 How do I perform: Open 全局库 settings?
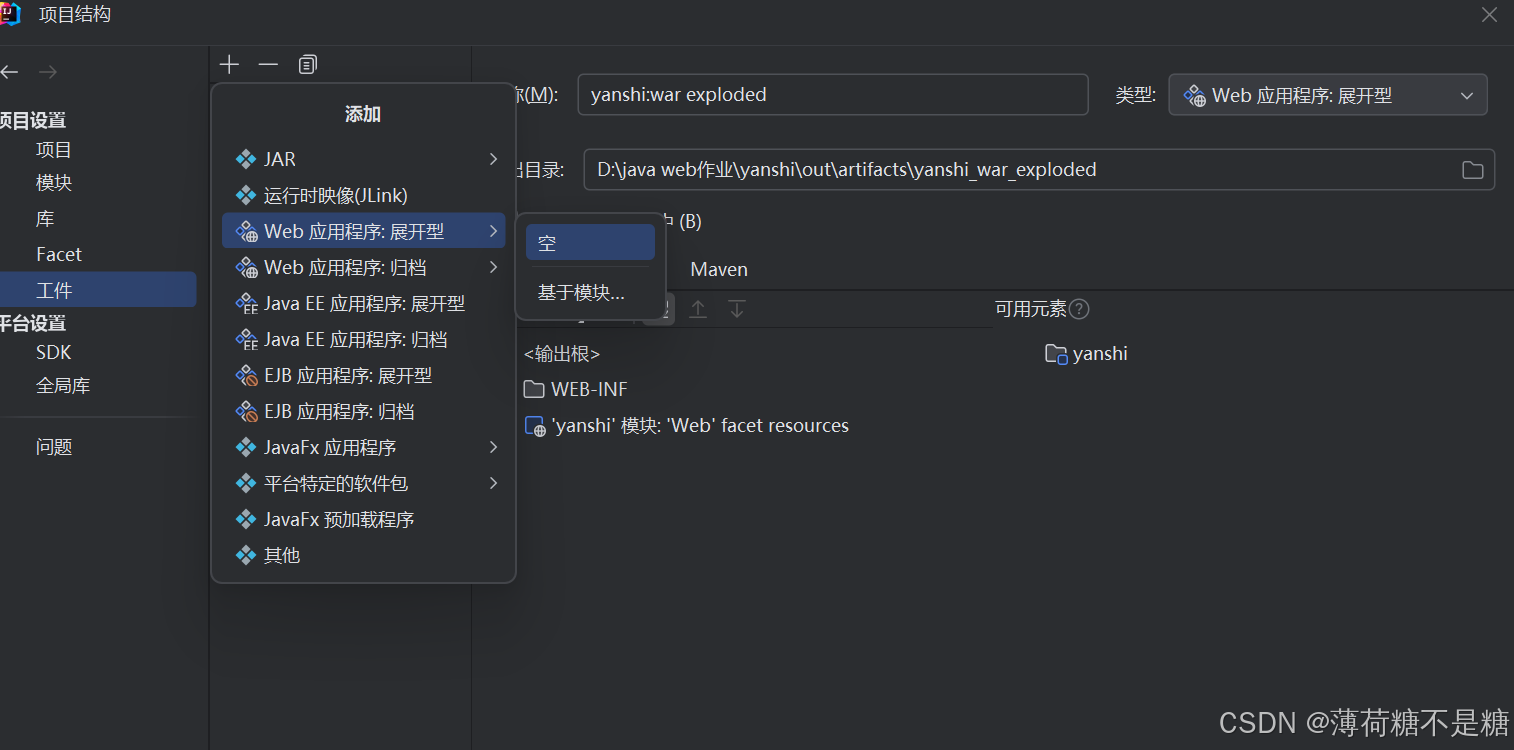coord(63,385)
